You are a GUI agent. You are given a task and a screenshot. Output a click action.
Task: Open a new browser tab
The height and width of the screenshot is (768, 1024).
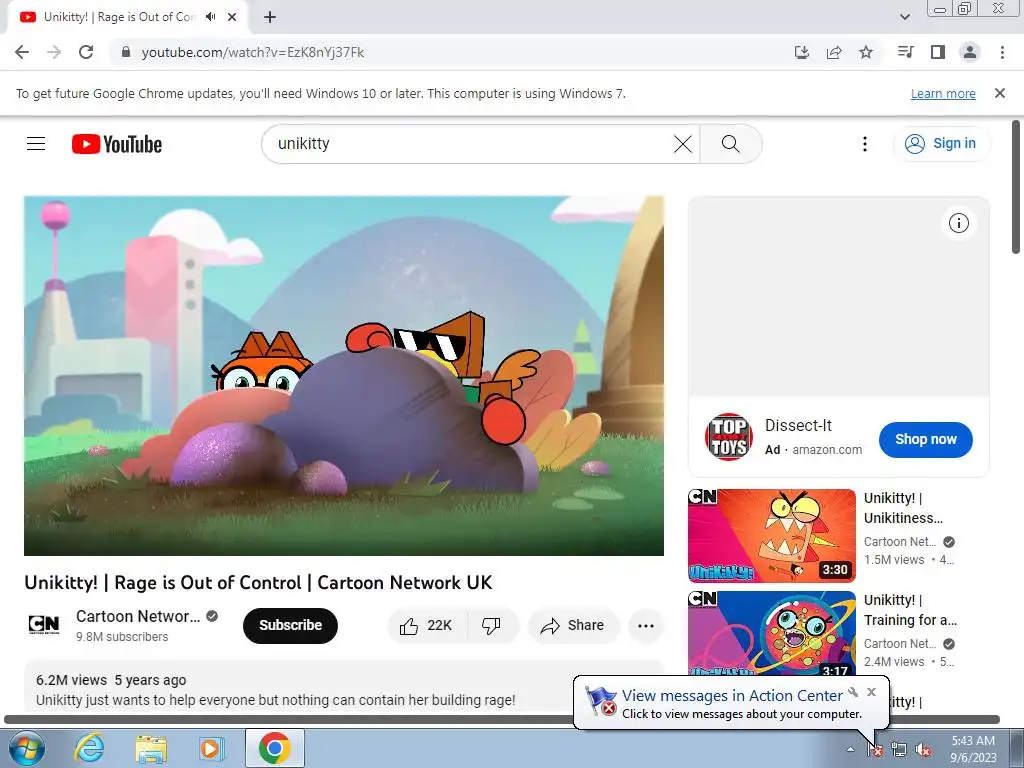click(270, 17)
